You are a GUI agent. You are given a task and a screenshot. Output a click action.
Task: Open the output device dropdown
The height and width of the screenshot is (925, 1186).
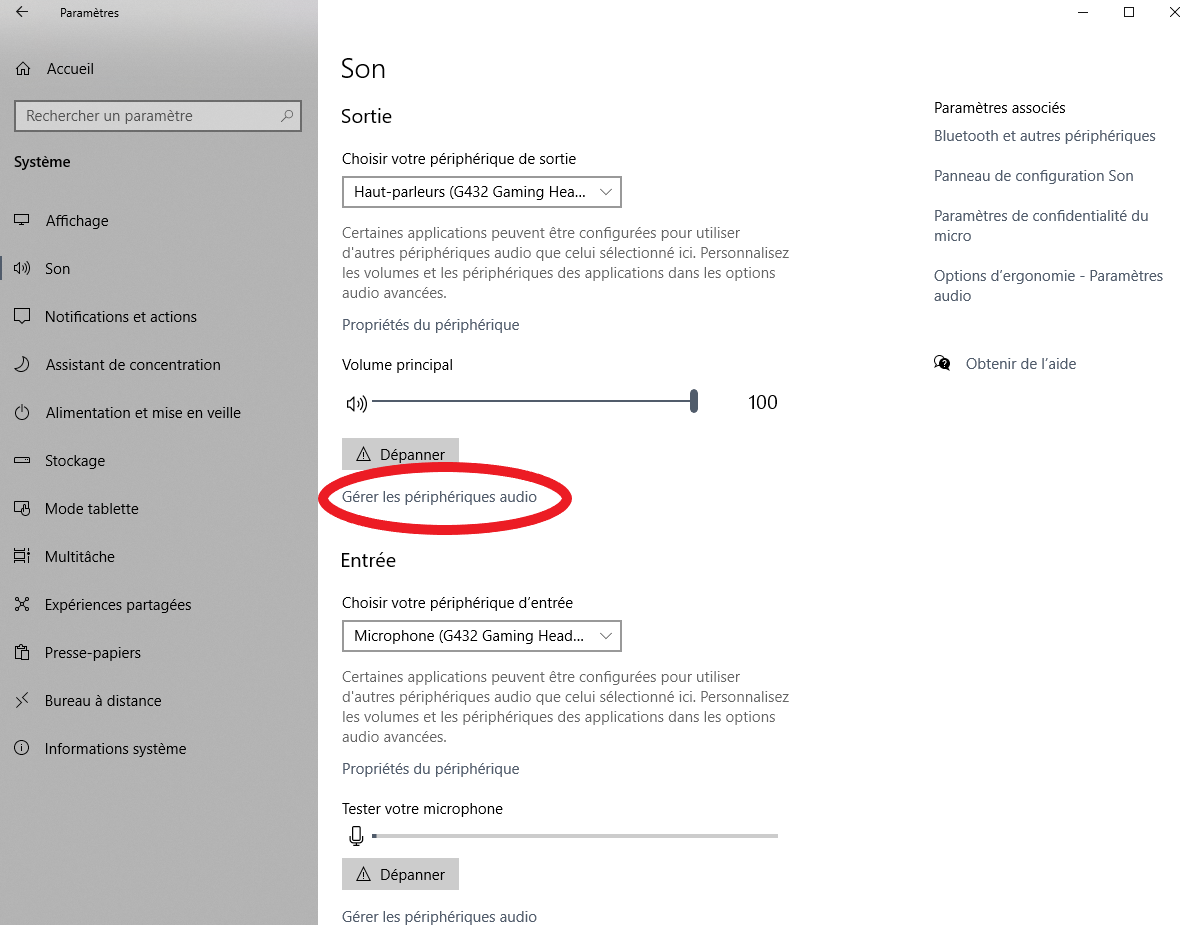pos(482,191)
